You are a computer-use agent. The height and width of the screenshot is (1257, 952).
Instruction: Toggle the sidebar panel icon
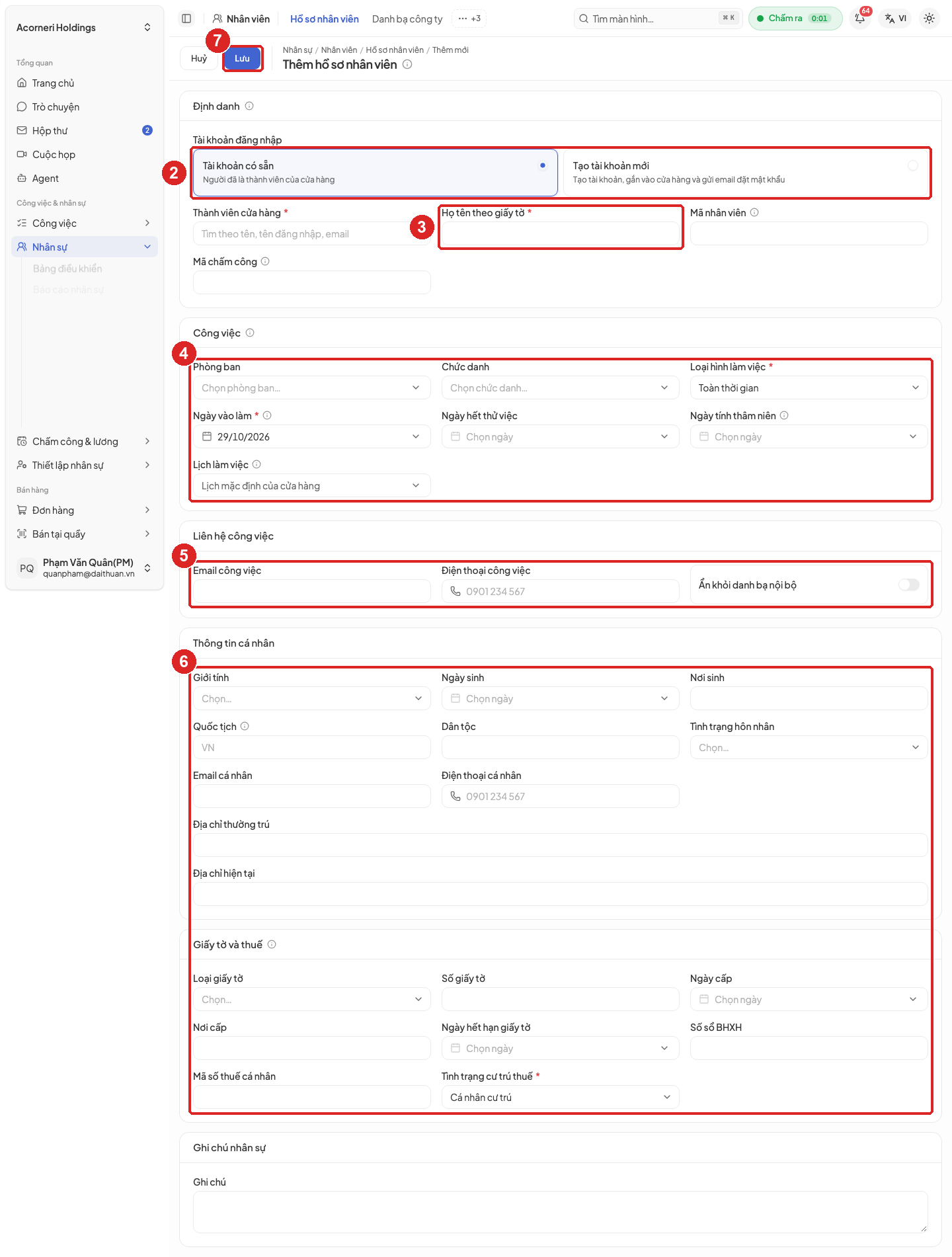click(x=186, y=19)
